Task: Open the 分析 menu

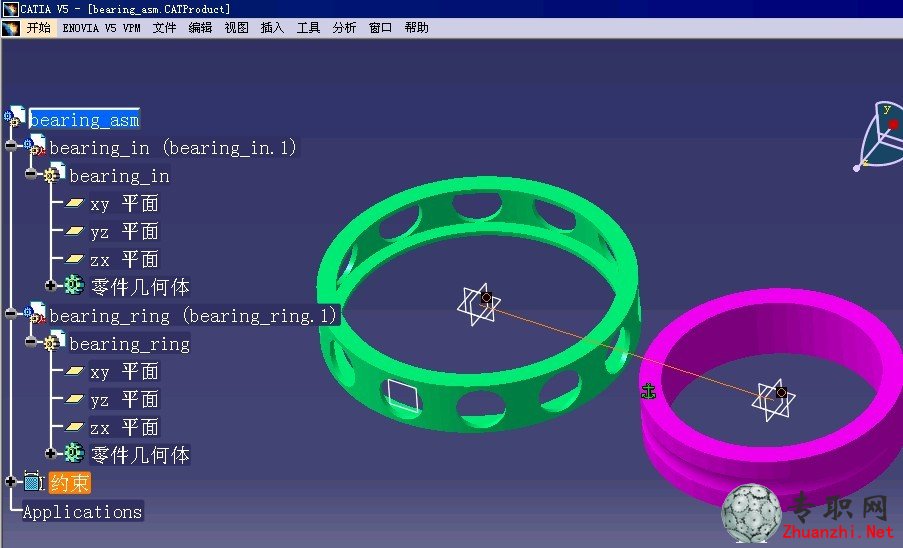Action: point(344,28)
